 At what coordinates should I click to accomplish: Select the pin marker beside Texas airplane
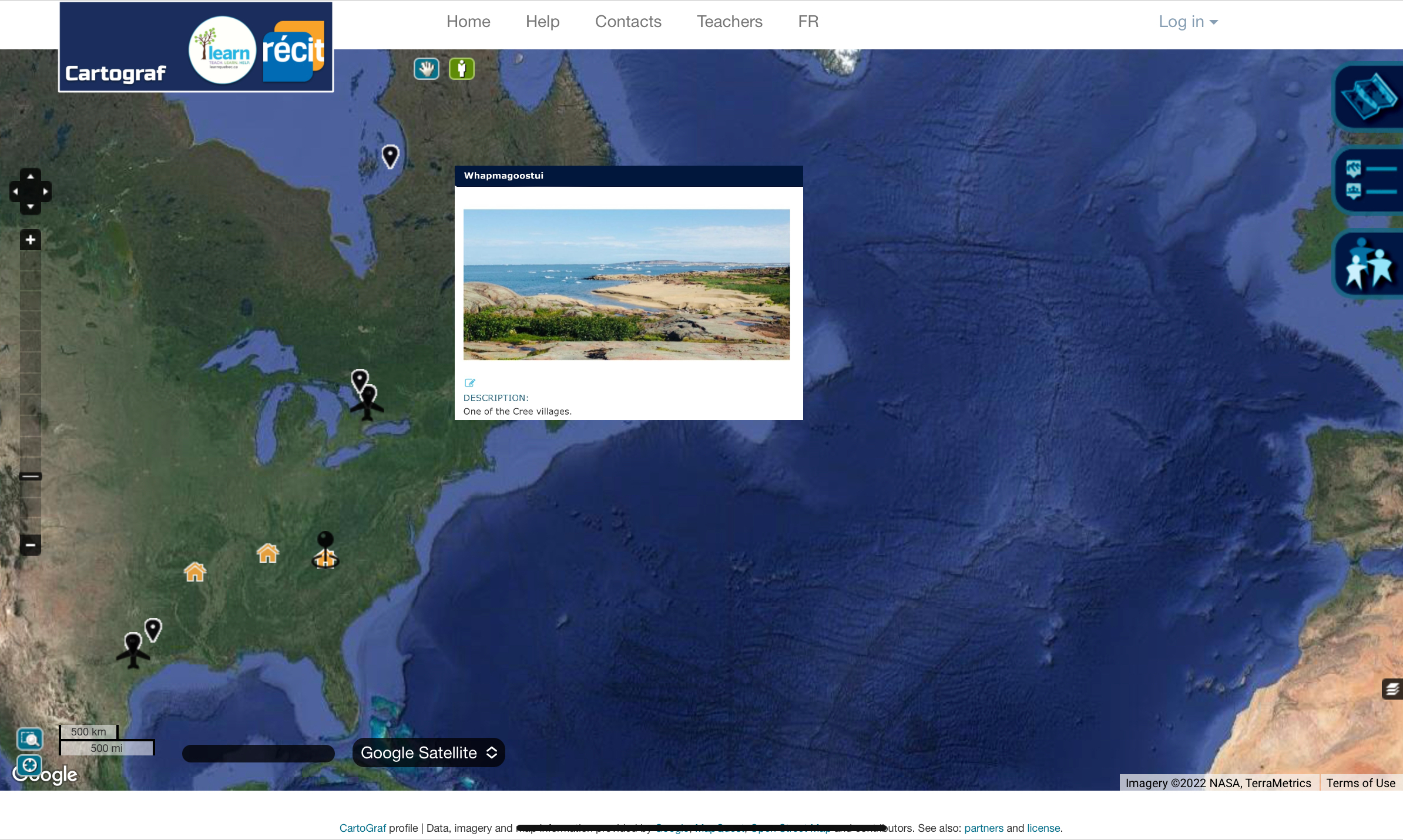coord(153,630)
